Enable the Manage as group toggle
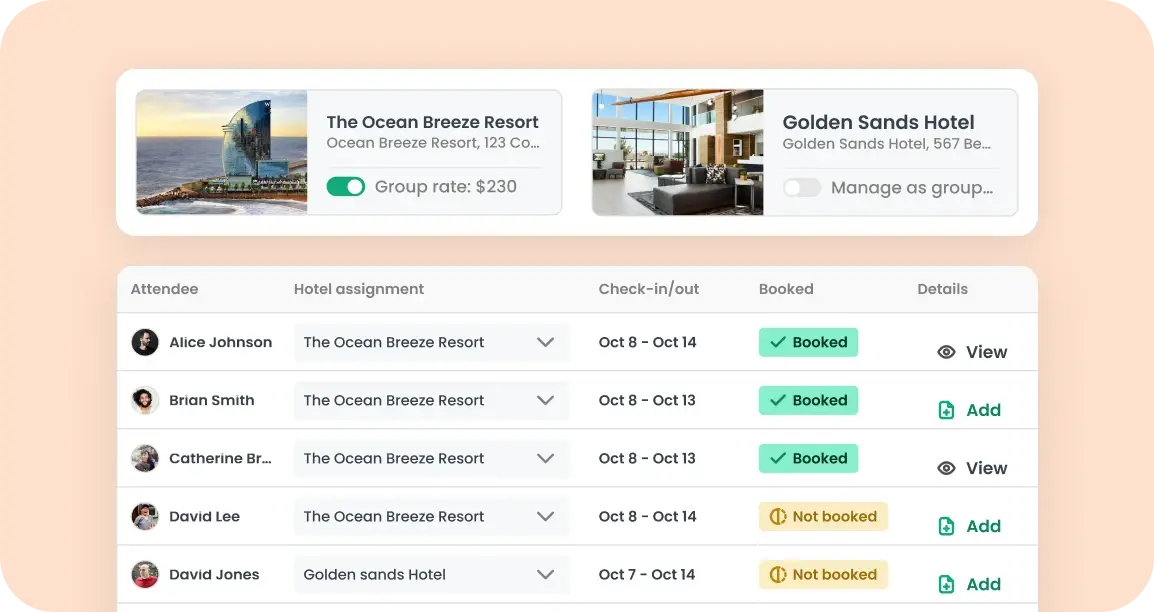 tap(802, 188)
